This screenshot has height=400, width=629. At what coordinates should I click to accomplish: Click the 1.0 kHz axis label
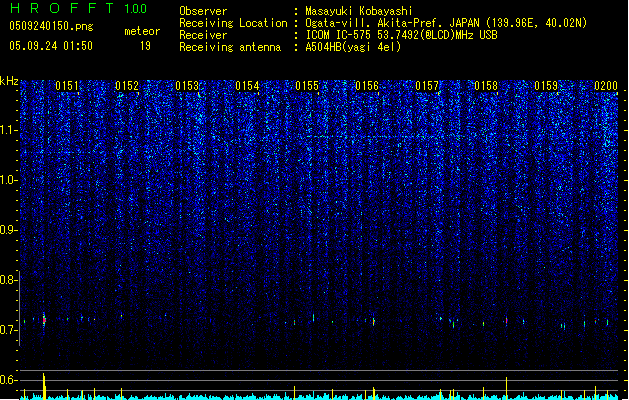(8, 180)
